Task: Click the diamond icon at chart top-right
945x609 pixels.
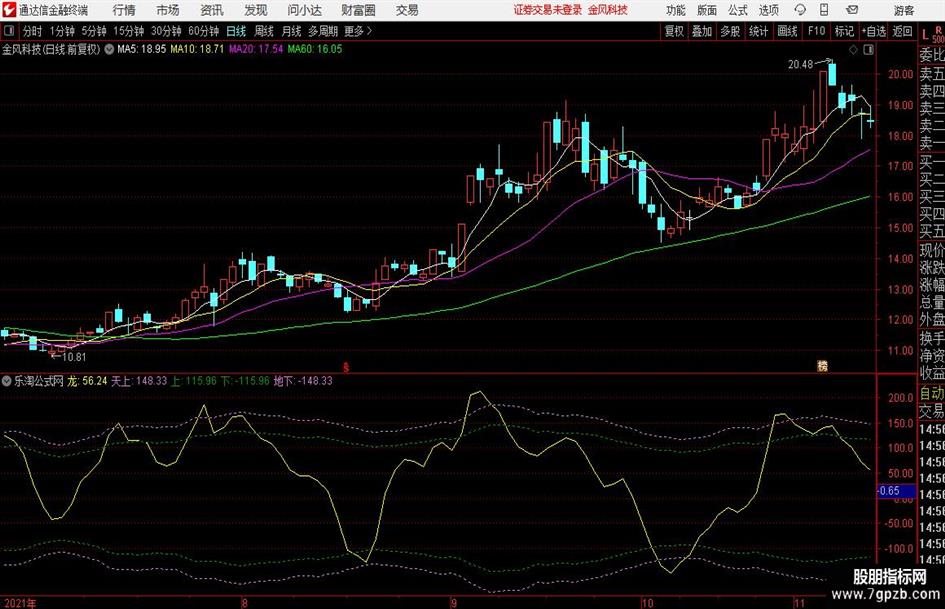Action: click(x=853, y=49)
